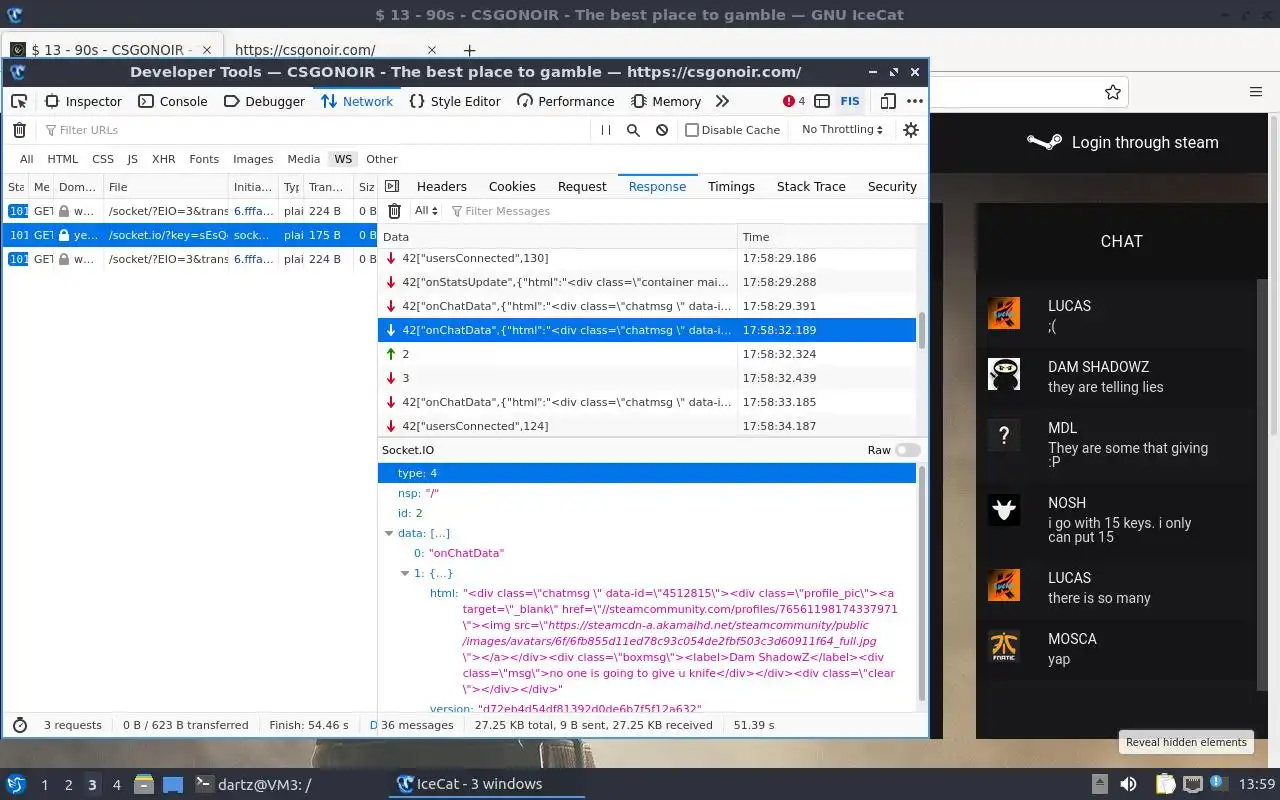Switch to Inspector panel
Image resolution: width=1280 pixels, height=800 pixels.
click(83, 101)
